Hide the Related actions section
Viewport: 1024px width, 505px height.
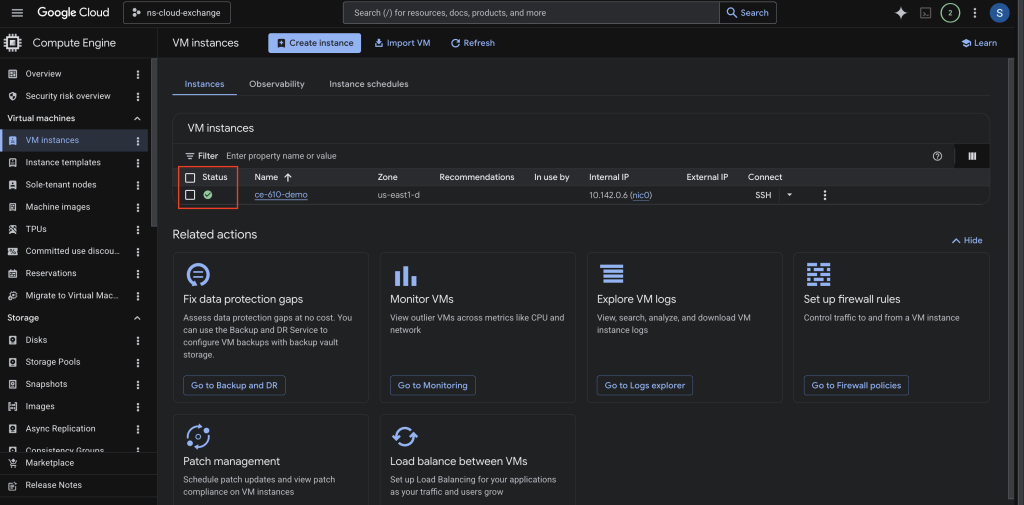click(x=967, y=240)
